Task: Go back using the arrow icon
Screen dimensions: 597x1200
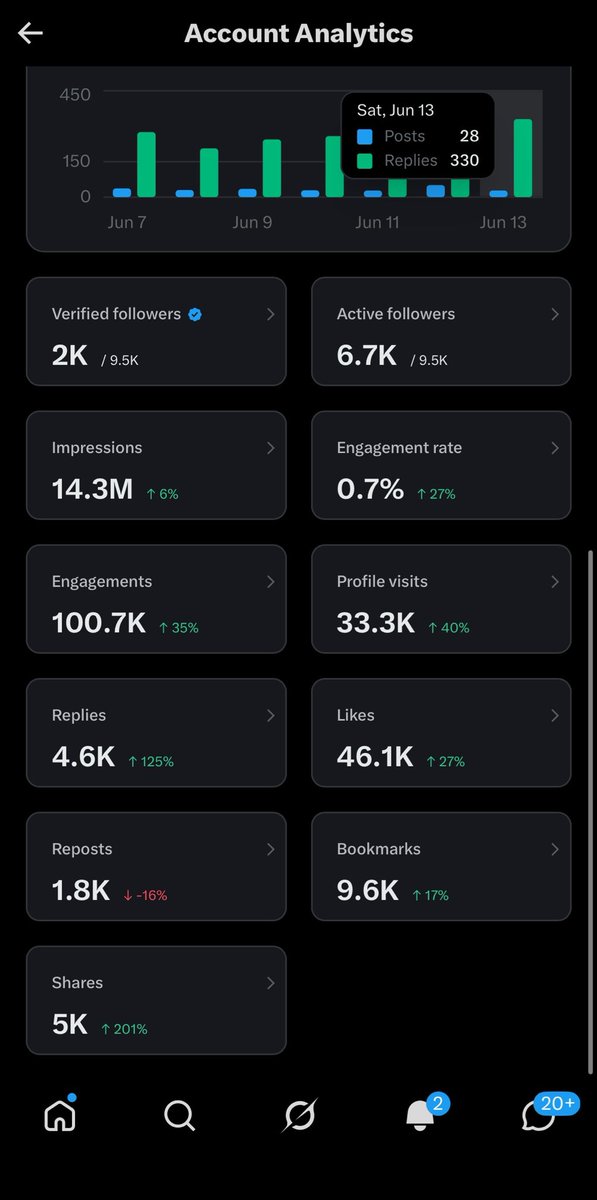Action: click(x=30, y=33)
